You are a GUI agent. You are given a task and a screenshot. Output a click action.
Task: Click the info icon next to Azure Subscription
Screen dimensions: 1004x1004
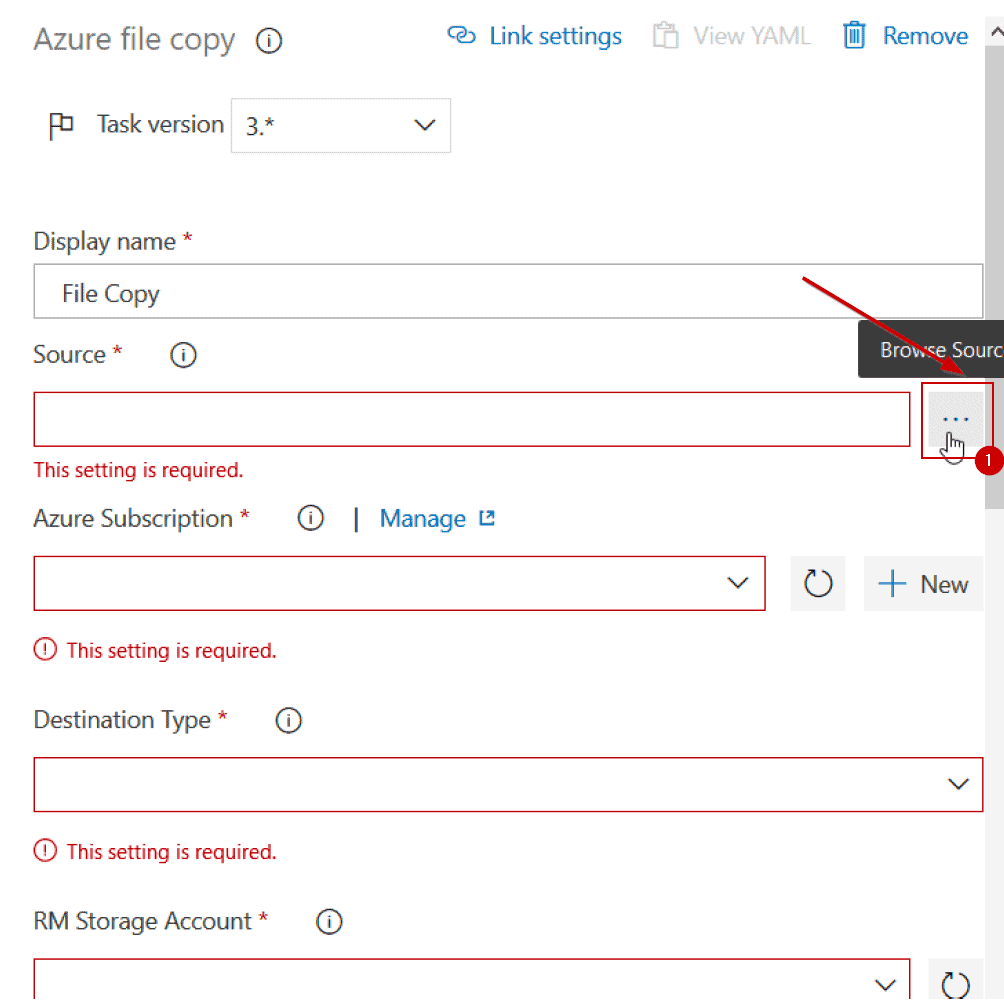click(311, 519)
